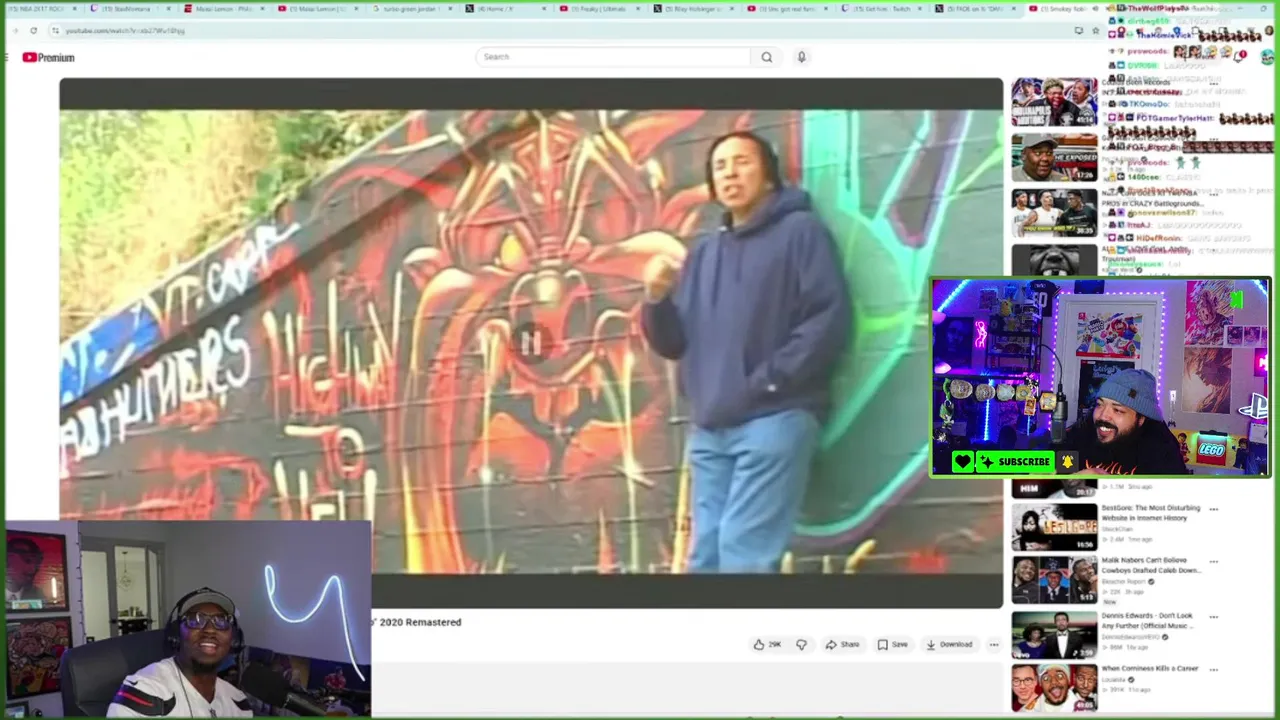Click the browser address bar URL
Screen dimensions: 1280x720
click(125, 30)
